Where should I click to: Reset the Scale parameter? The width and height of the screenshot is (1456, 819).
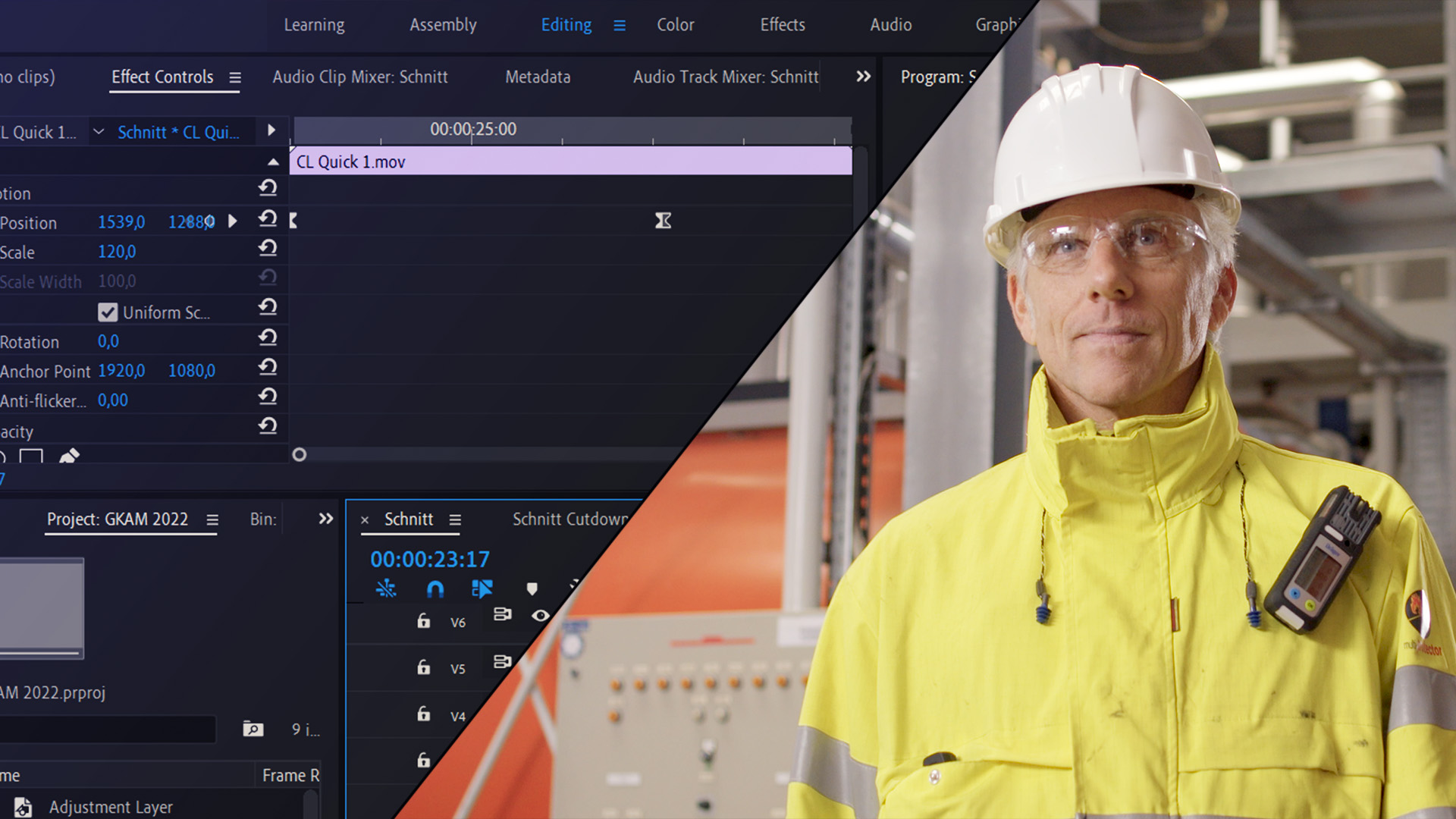267,248
